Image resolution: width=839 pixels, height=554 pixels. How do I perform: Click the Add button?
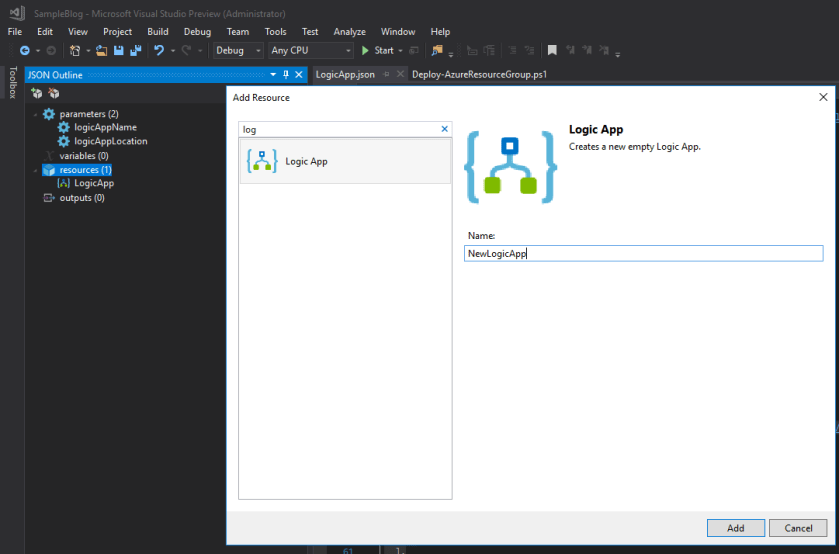(735, 528)
